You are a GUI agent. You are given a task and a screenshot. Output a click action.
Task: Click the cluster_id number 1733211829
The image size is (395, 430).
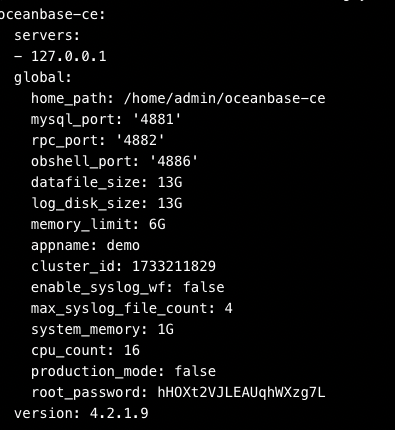[x=174, y=266]
